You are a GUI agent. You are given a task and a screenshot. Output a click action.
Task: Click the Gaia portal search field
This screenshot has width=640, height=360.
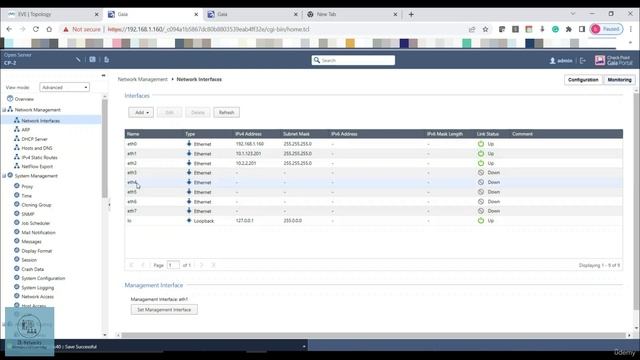pos(353,60)
